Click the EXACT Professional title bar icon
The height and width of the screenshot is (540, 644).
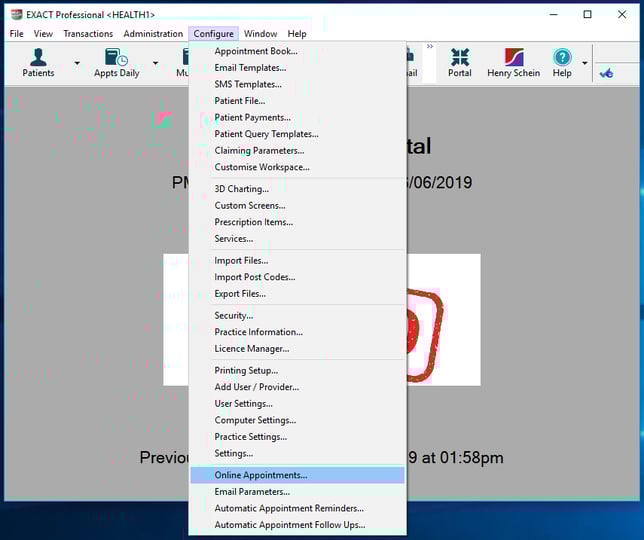(16, 14)
